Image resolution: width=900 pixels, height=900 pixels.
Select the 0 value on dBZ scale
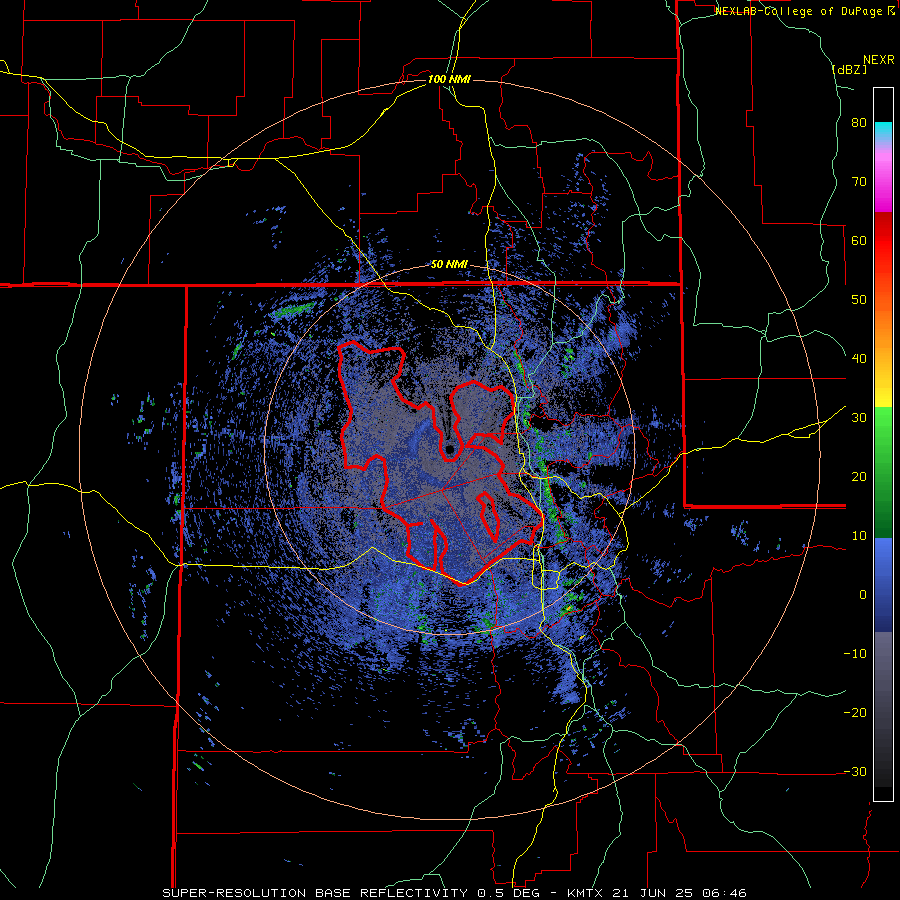pyautogui.click(x=863, y=595)
